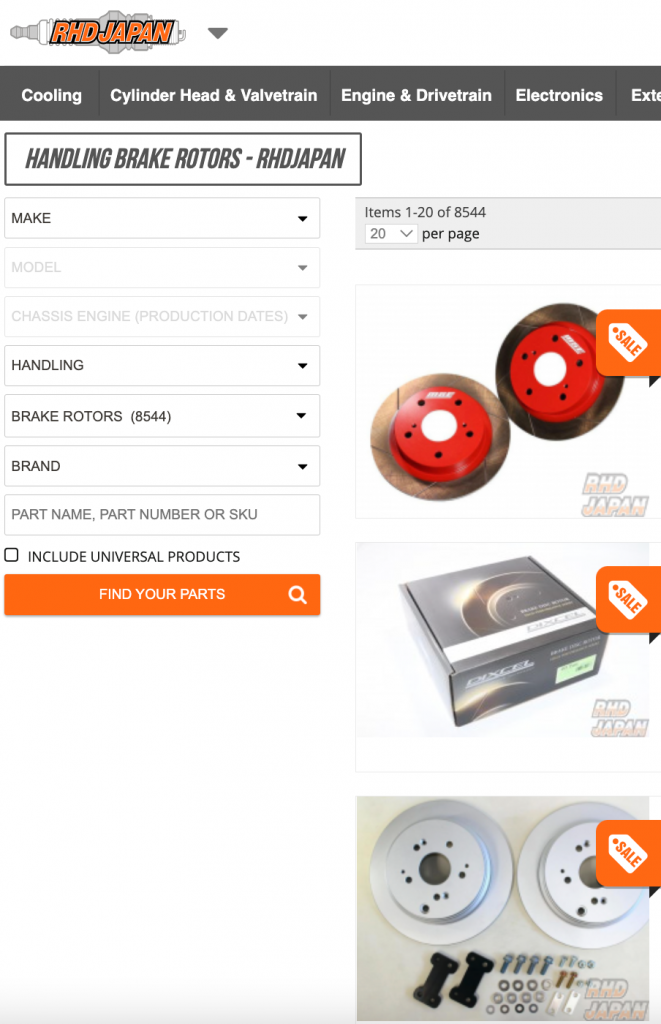Viewport: 661px width, 1024px height.
Task: Enable Include Universal Products checkbox
Action: tap(12, 555)
